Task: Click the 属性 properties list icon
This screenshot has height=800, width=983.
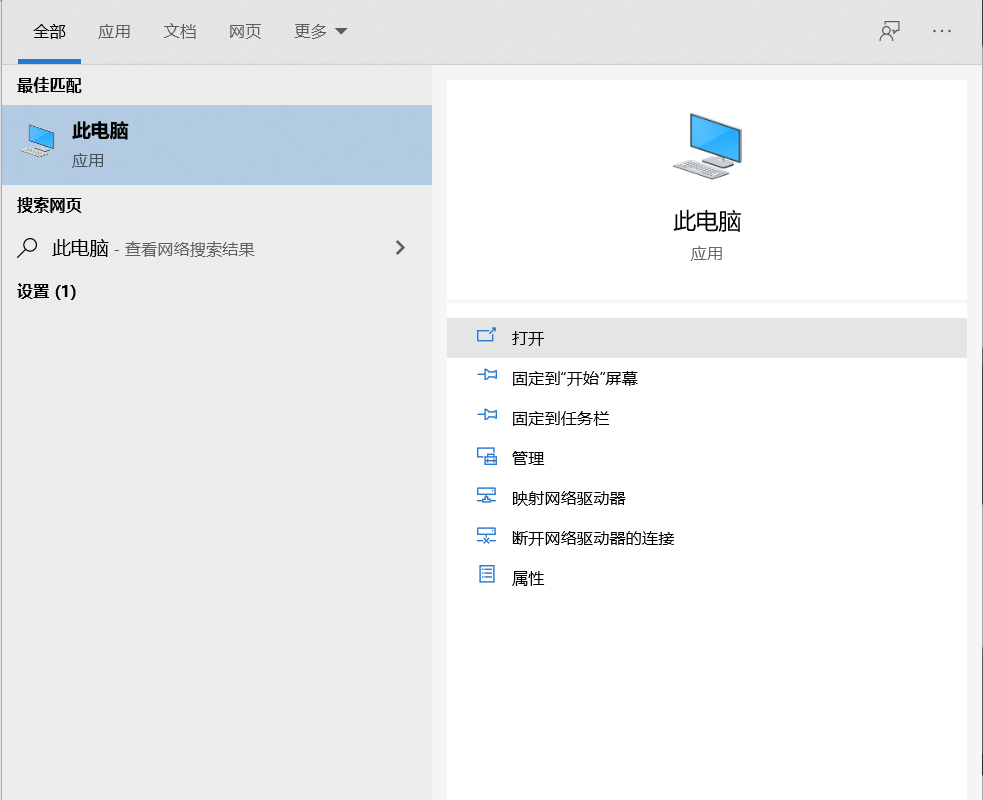Action: 487,574
